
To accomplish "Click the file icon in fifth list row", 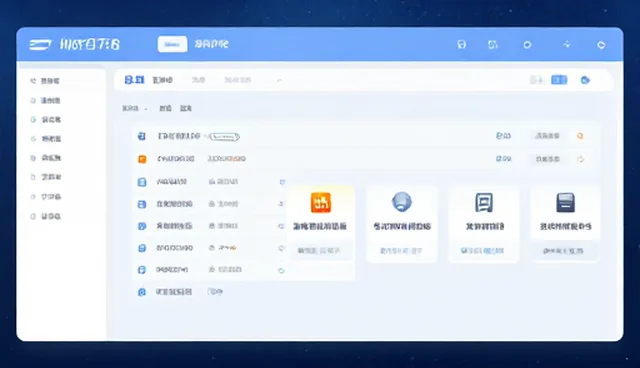I will (142, 226).
